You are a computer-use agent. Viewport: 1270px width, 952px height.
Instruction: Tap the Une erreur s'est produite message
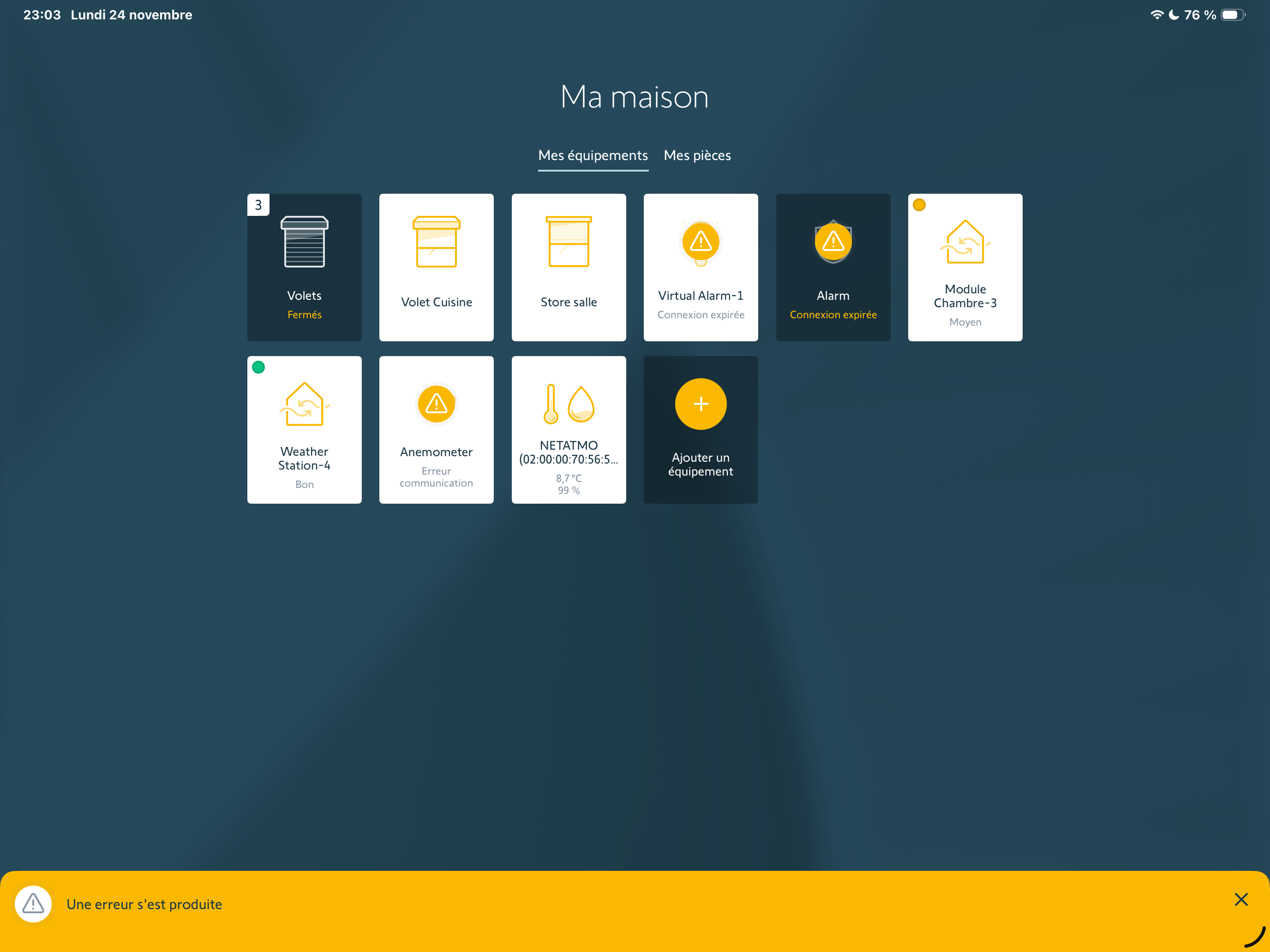click(x=144, y=904)
